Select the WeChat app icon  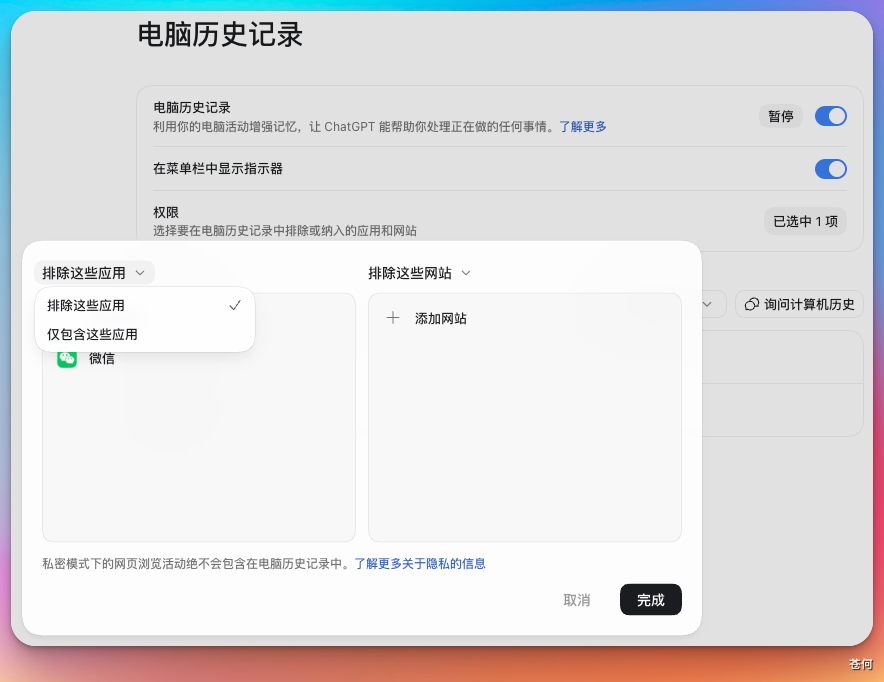point(67,358)
